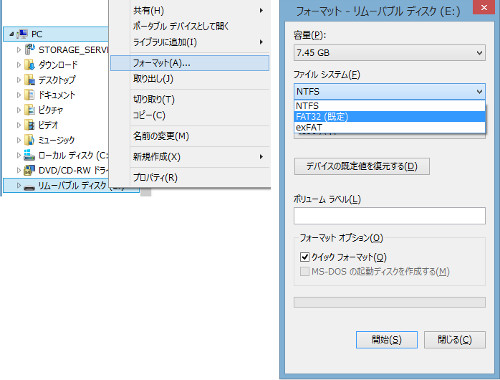The height and width of the screenshot is (380, 500).
Task: Click the ローカル ディスク drive icon
Action: (x=30, y=155)
